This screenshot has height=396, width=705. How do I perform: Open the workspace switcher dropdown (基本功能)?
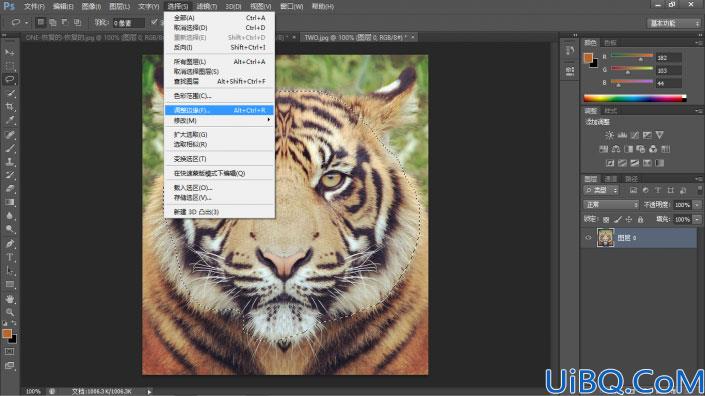pos(674,23)
